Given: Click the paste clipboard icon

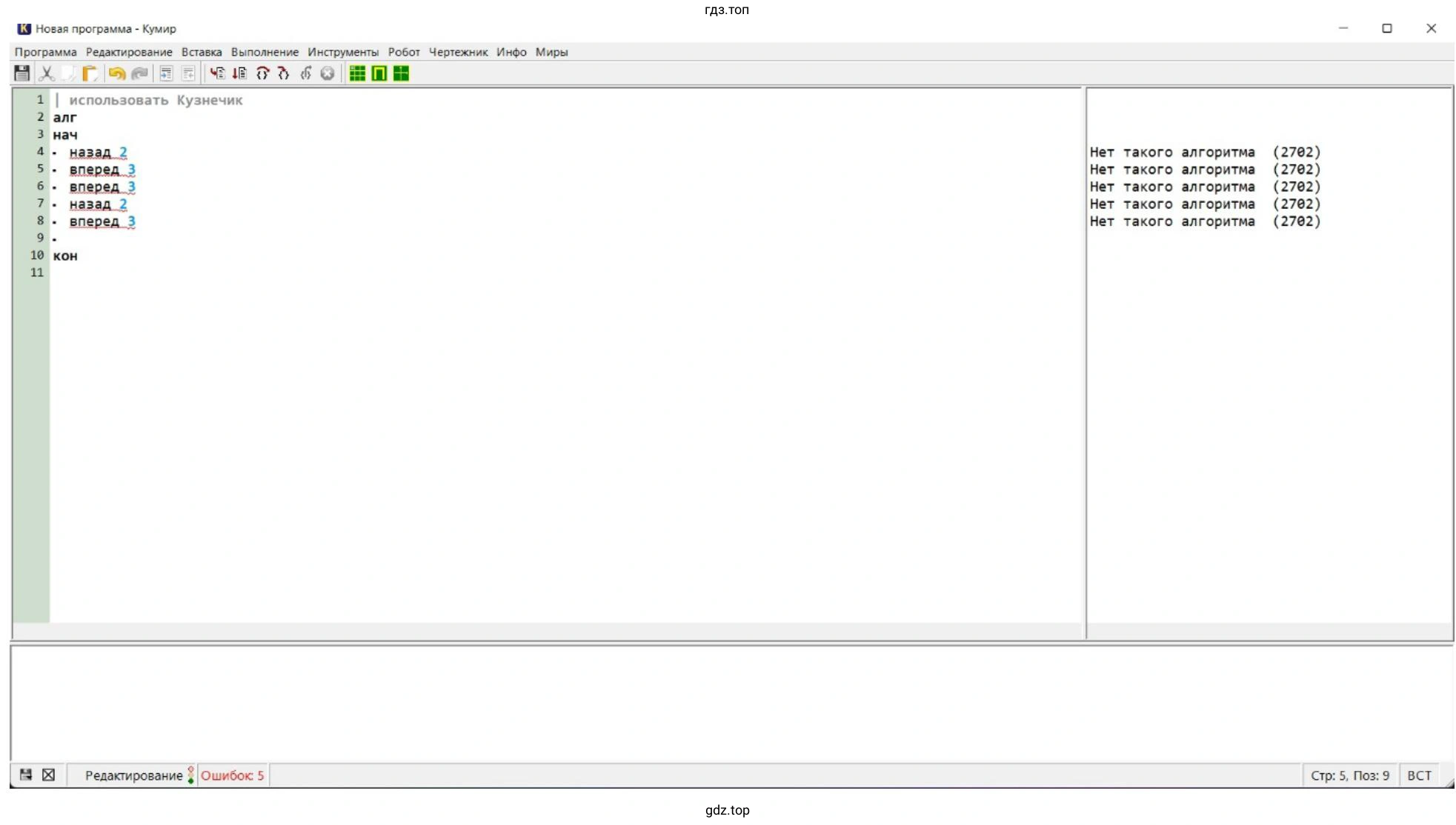Looking at the screenshot, I should click(x=90, y=73).
